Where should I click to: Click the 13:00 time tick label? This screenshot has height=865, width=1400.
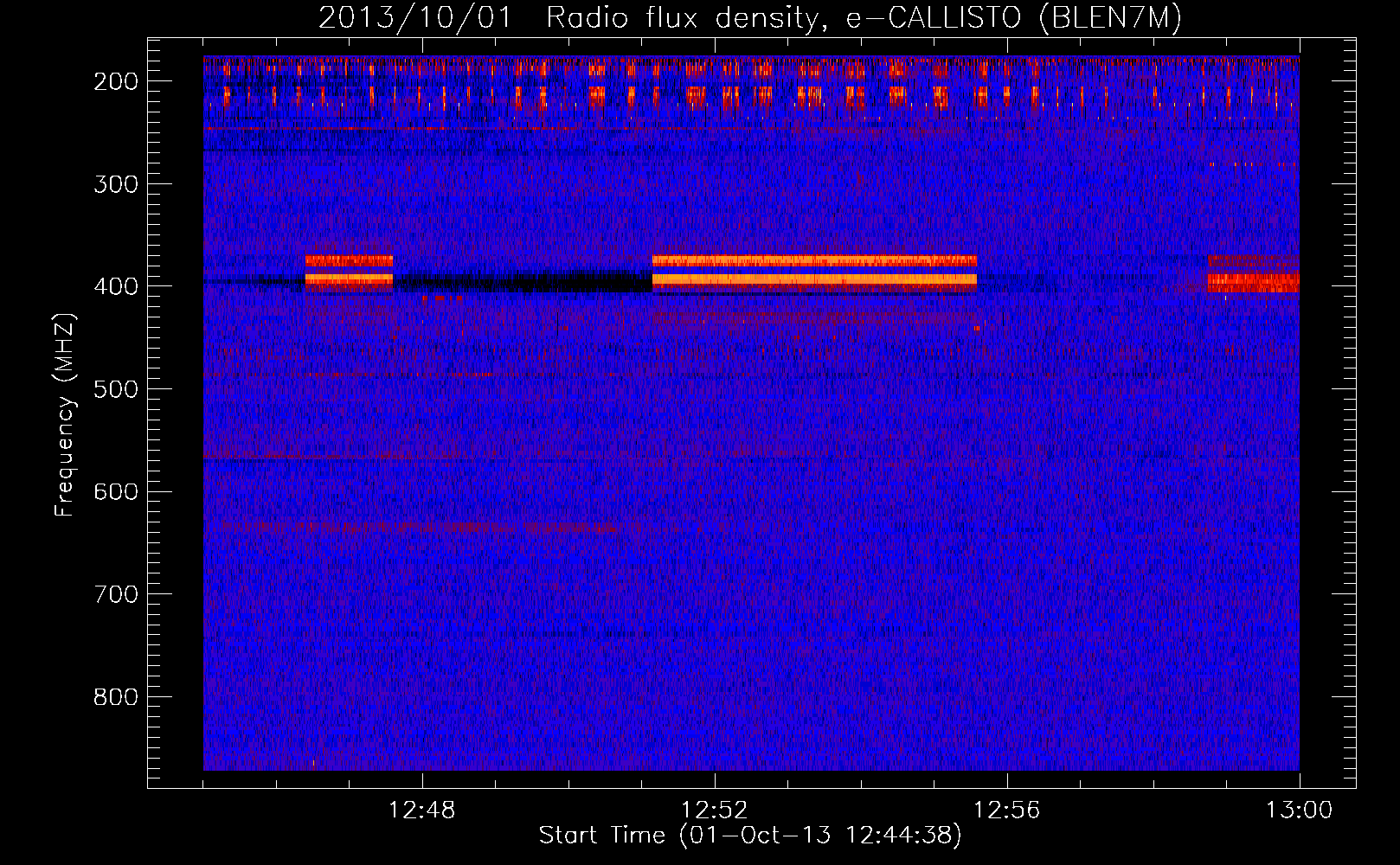1299,811
